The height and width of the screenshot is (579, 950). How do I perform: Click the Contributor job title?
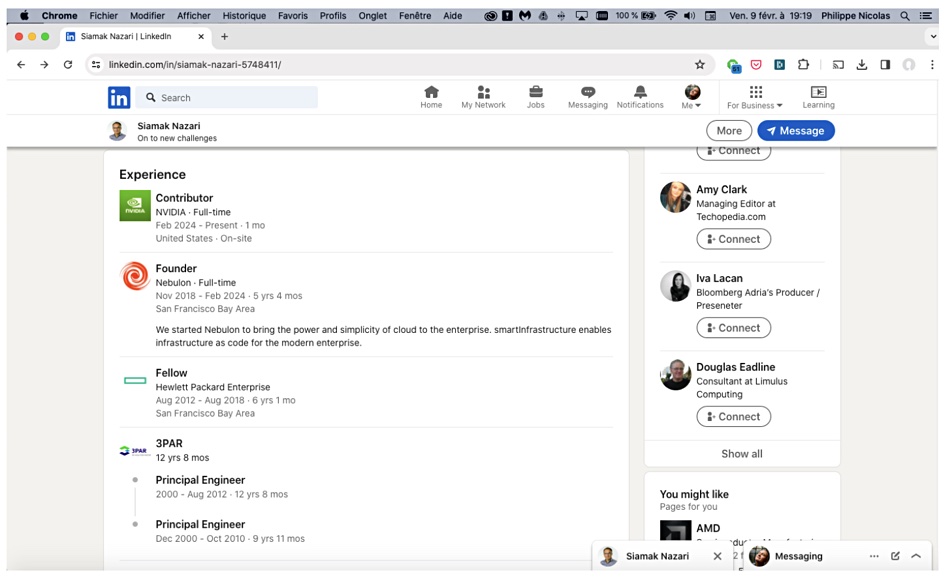(184, 198)
